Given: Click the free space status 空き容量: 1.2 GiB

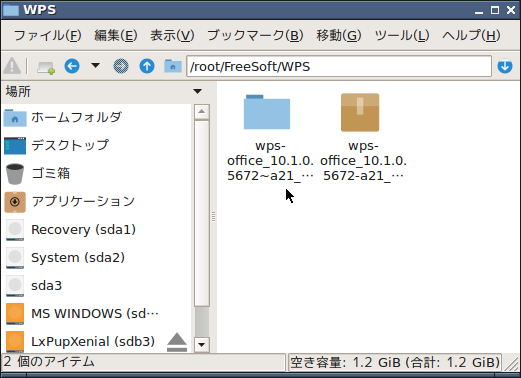Looking at the screenshot, I should (x=395, y=363).
